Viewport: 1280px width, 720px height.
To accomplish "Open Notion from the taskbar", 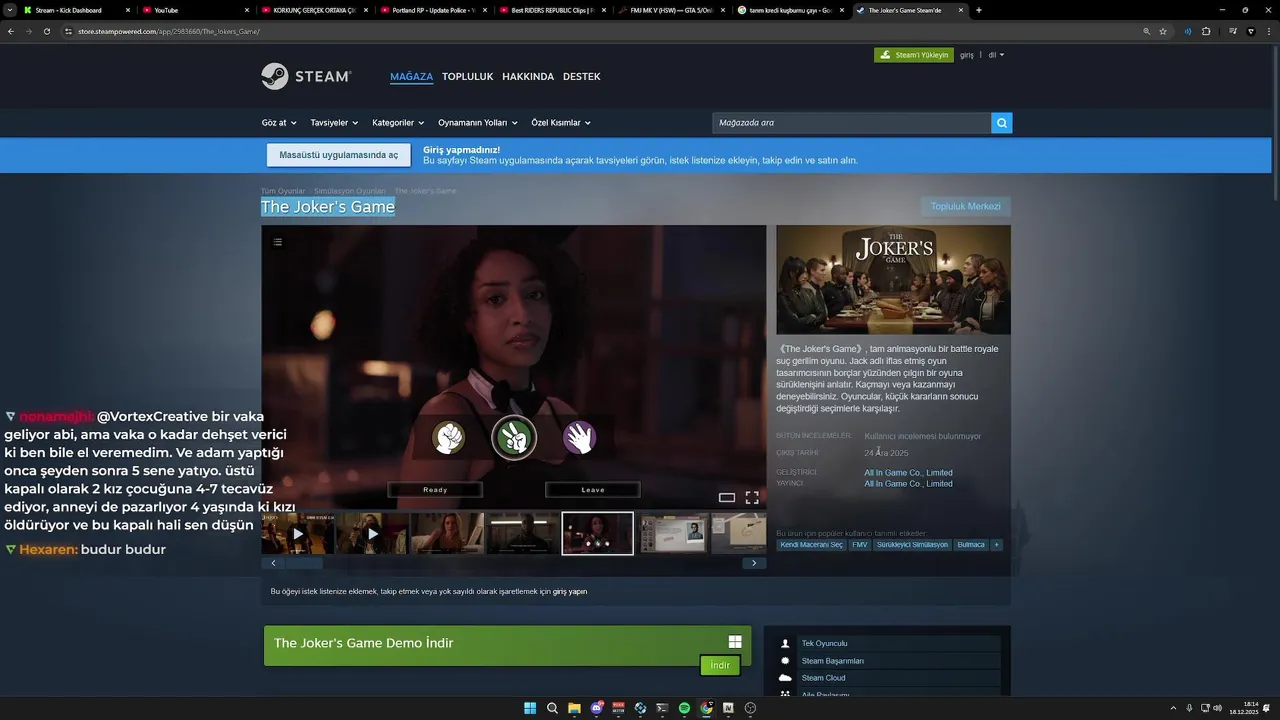I will pos(728,708).
